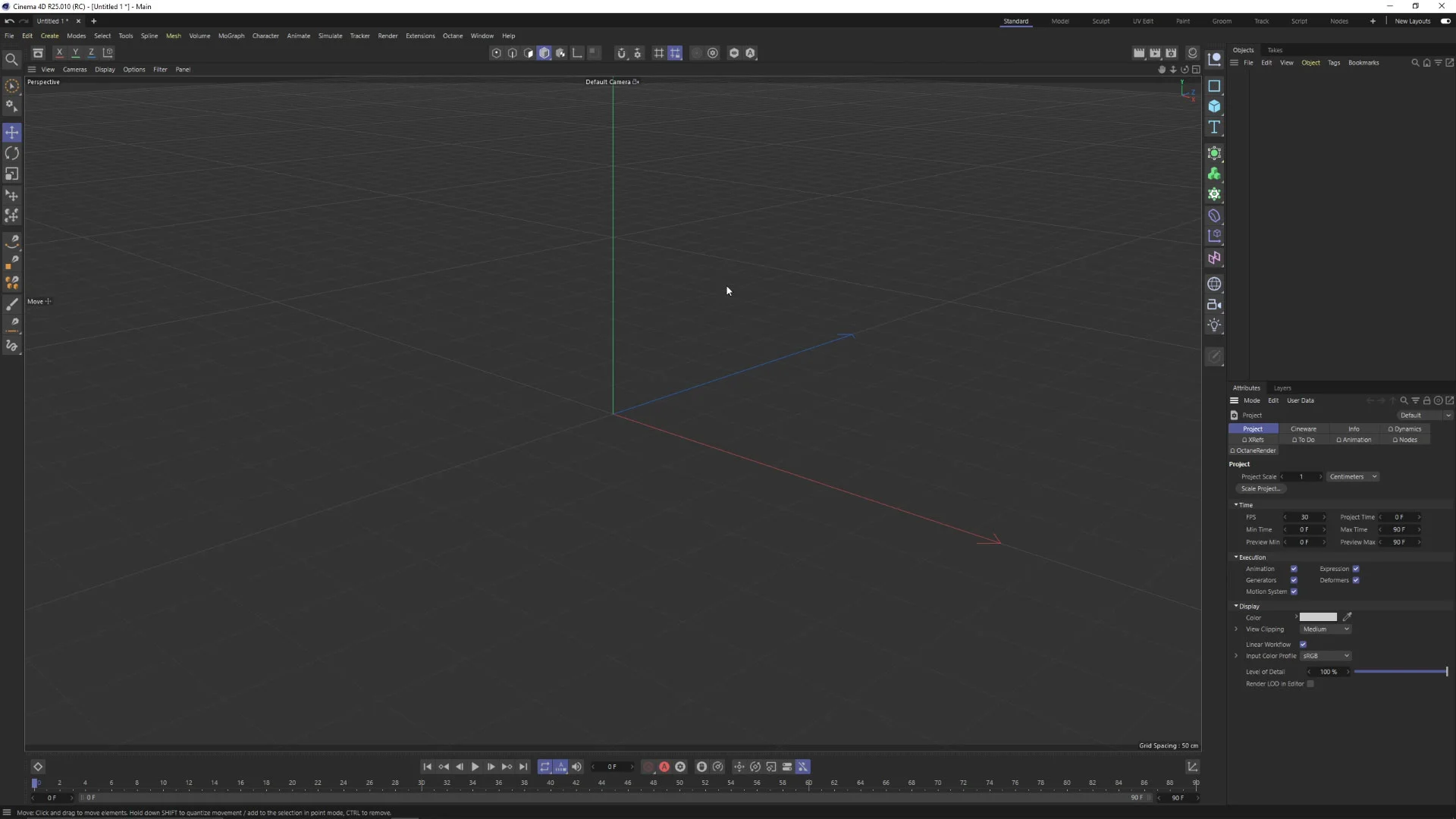Open the viewport Cameras menu

[x=74, y=70]
